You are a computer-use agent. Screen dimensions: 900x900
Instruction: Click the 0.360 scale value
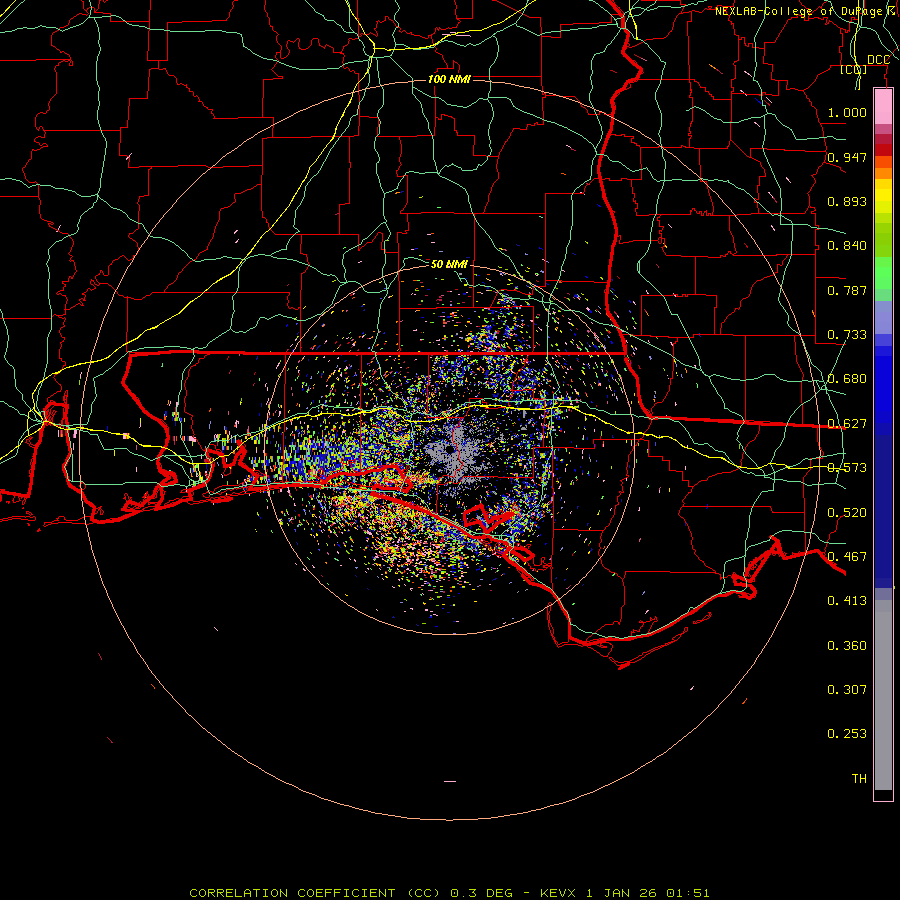(x=847, y=646)
